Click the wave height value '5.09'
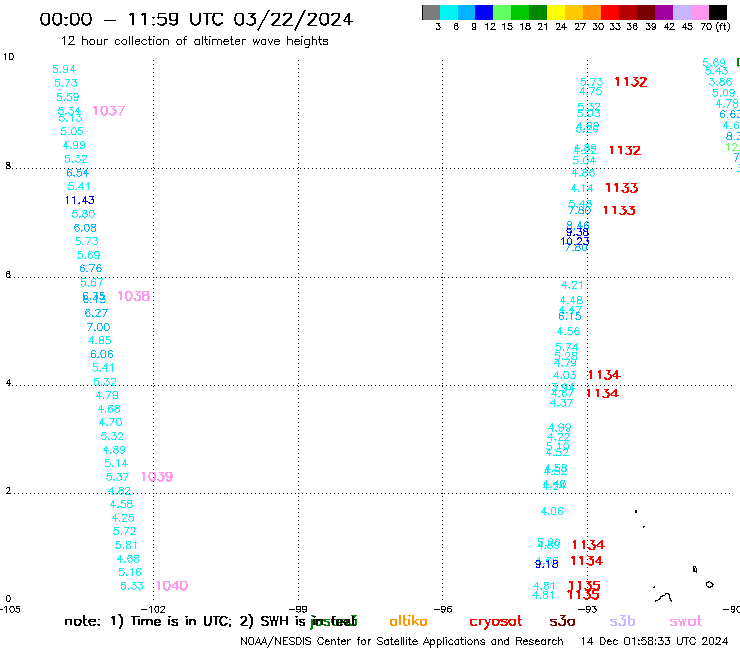This screenshot has width=740, height=650. point(723,93)
